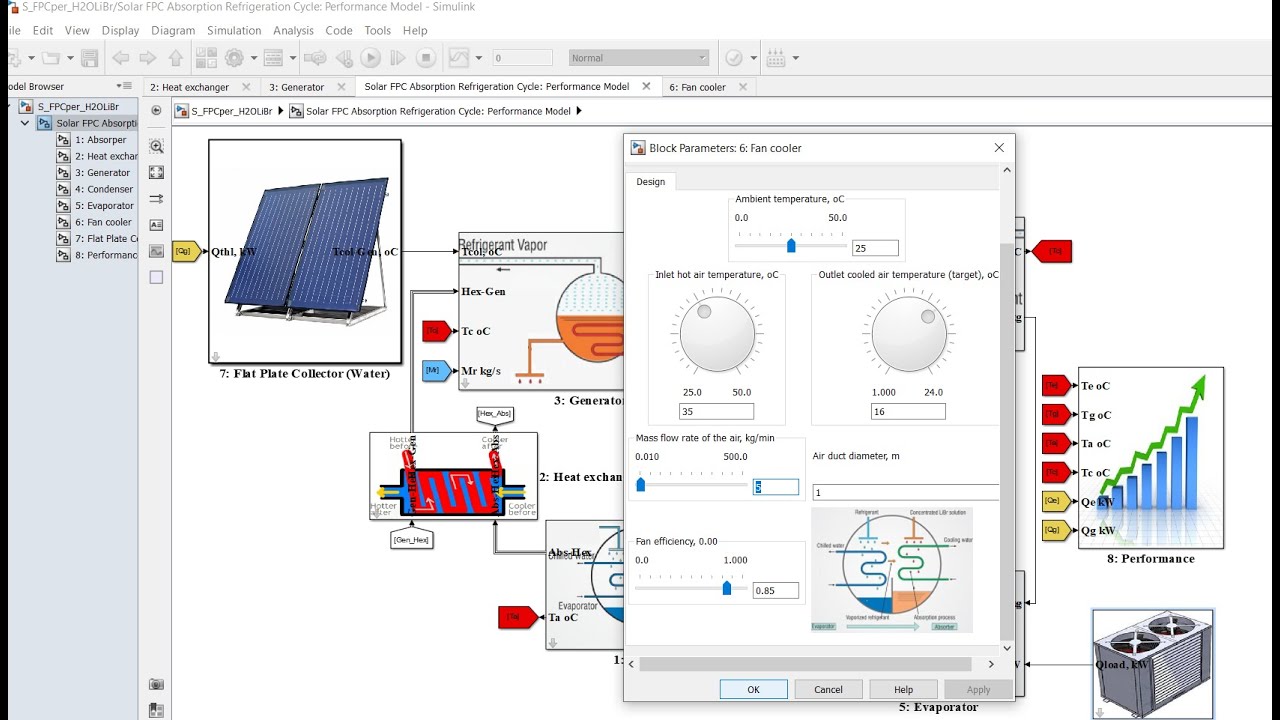Click the inlet hot air temperature field showing 35
The height and width of the screenshot is (720, 1280).
click(x=716, y=411)
